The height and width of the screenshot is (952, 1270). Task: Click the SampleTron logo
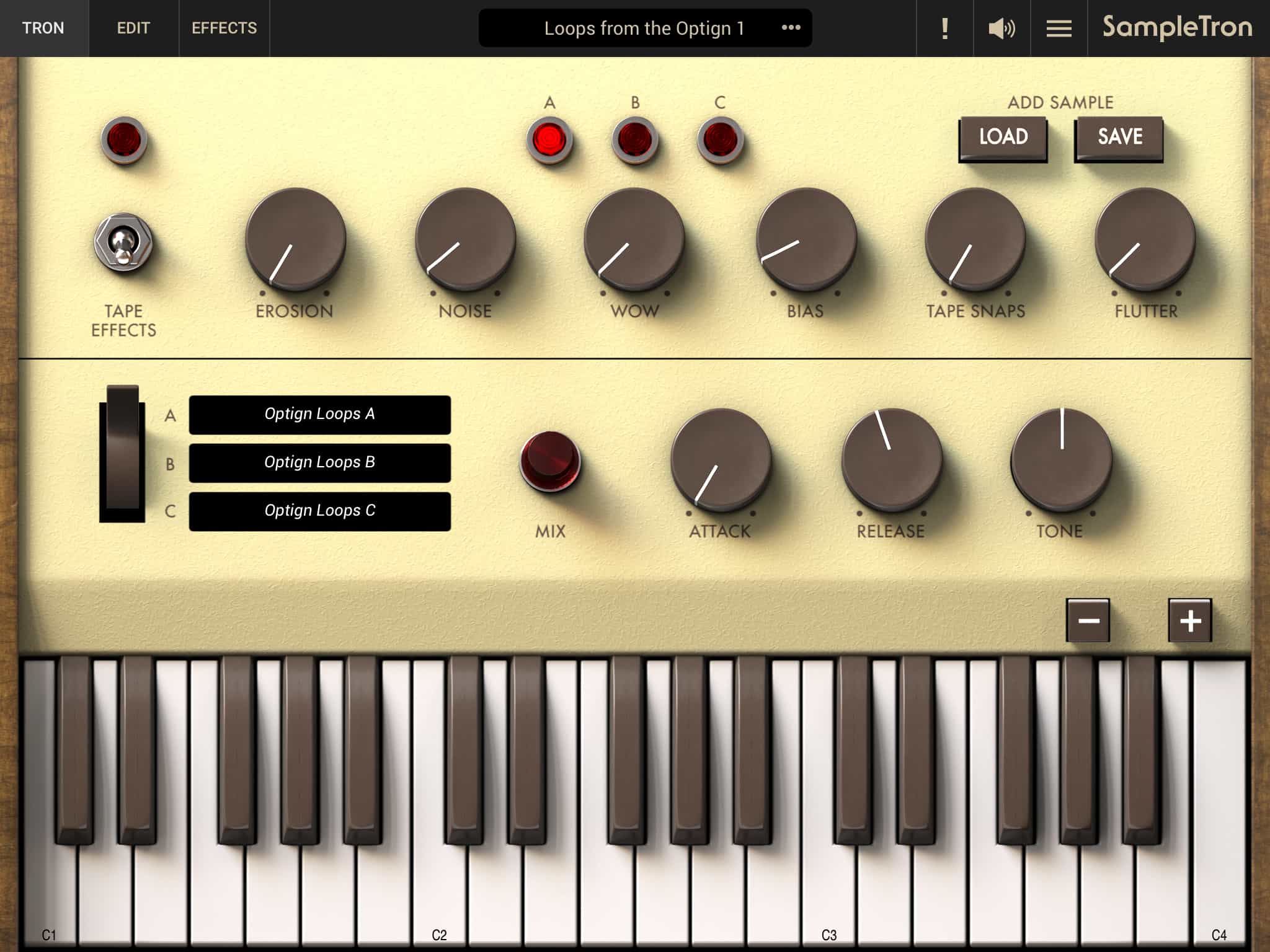click(1177, 27)
